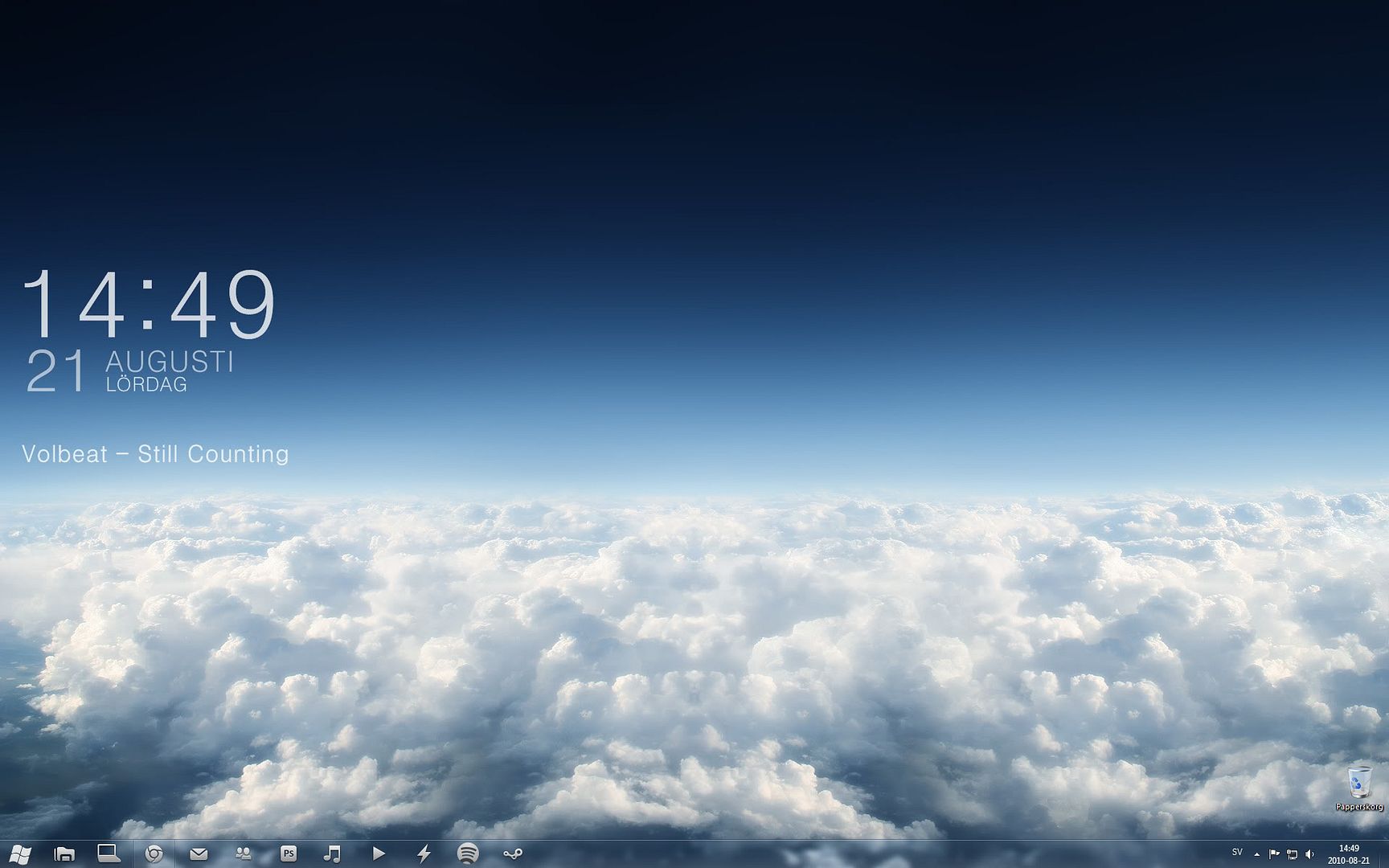1389x868 pixels.
Task: Open the connected-dots taskbar icon
Action: click(513, 854)
